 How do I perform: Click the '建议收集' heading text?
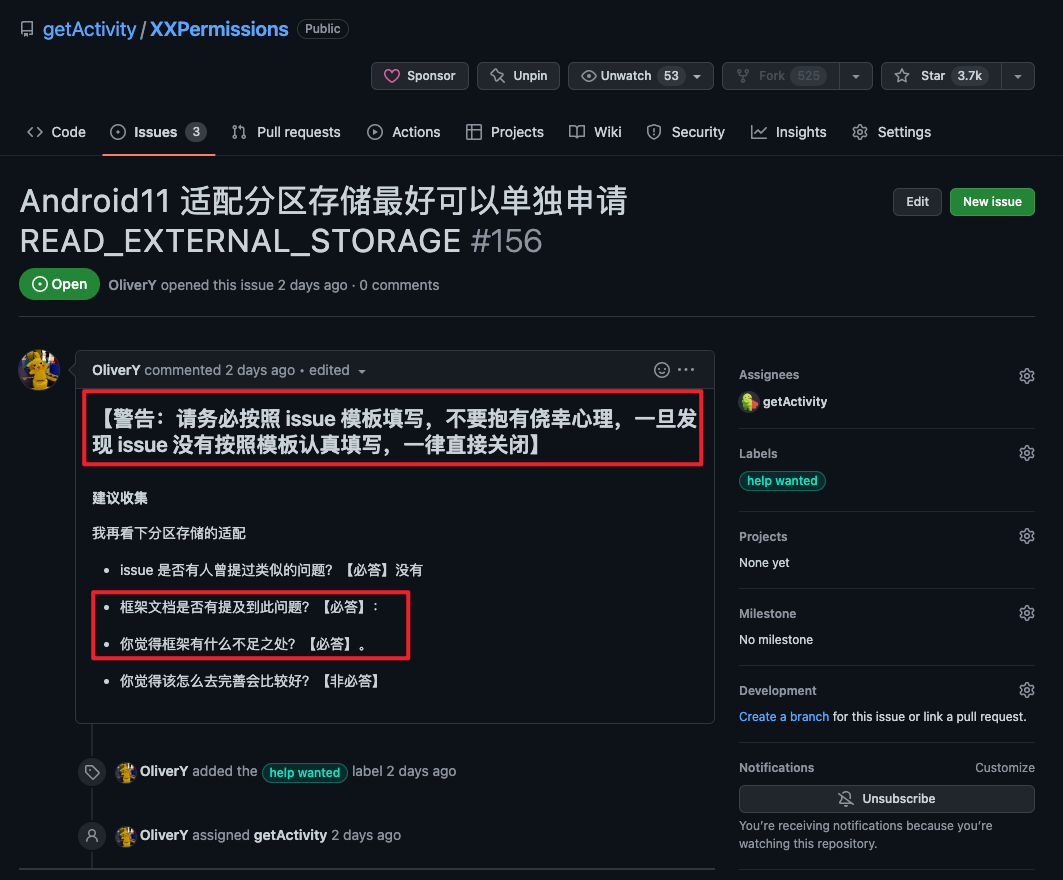coord(120,498)
